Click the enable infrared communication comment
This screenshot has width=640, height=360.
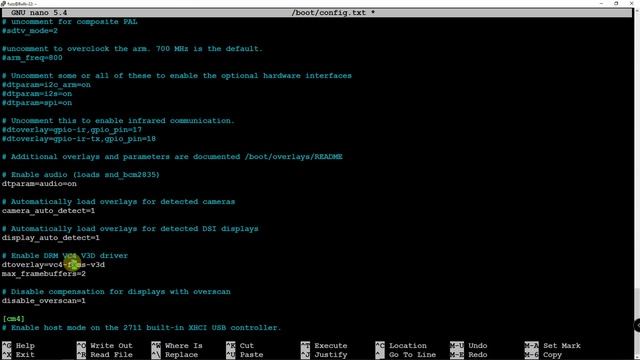[x=118, y=121]
